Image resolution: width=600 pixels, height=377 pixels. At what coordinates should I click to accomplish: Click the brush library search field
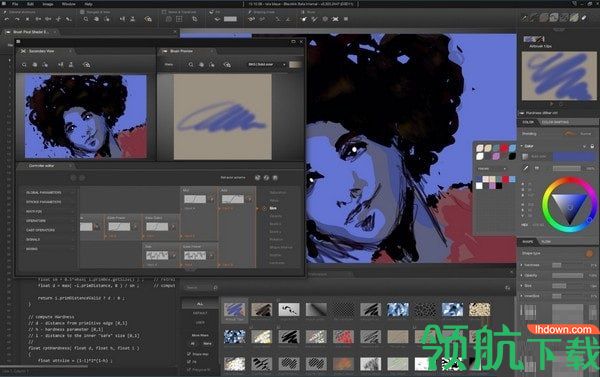pos(198,288)
